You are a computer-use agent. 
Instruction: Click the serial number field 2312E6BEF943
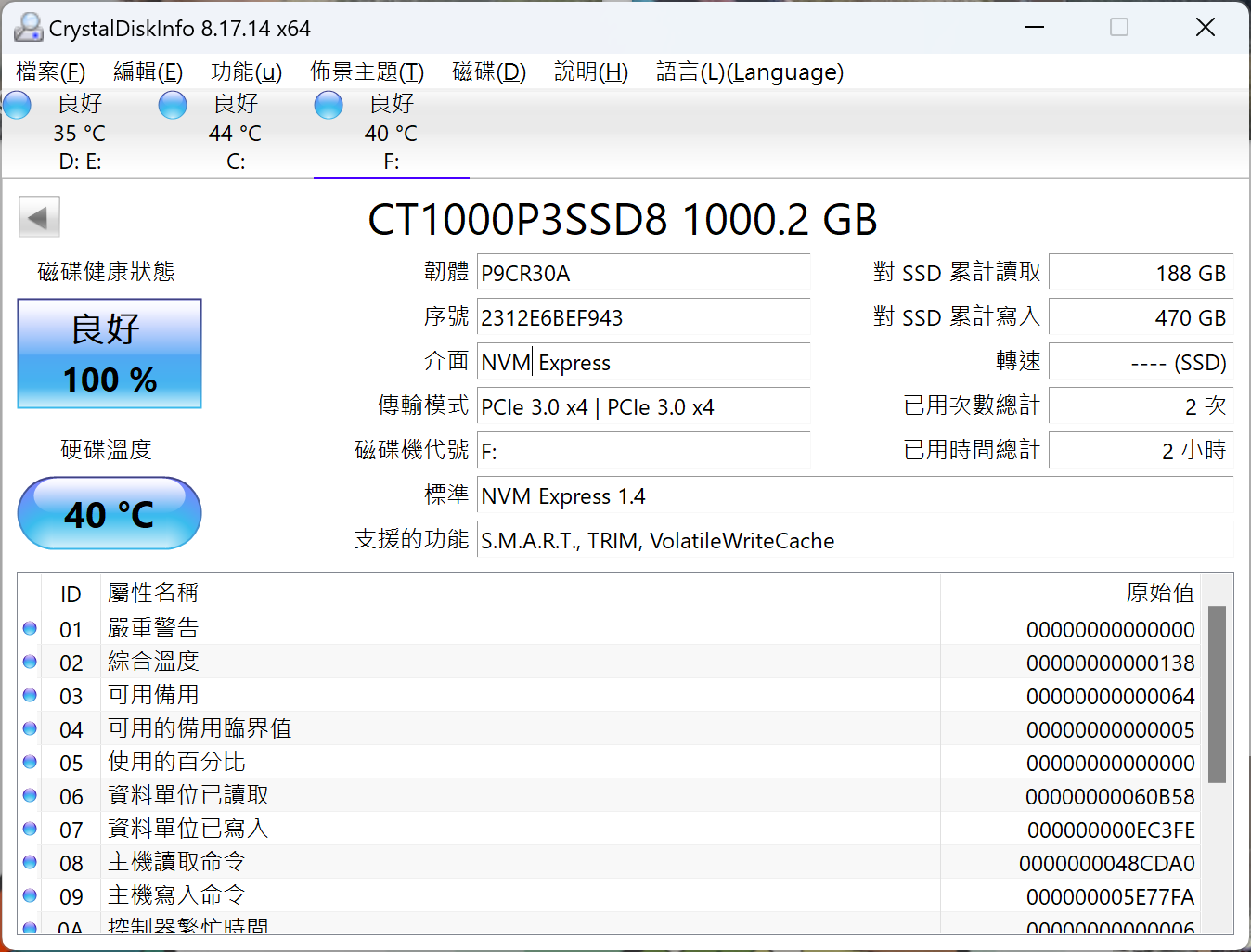(x=642, y=318)
